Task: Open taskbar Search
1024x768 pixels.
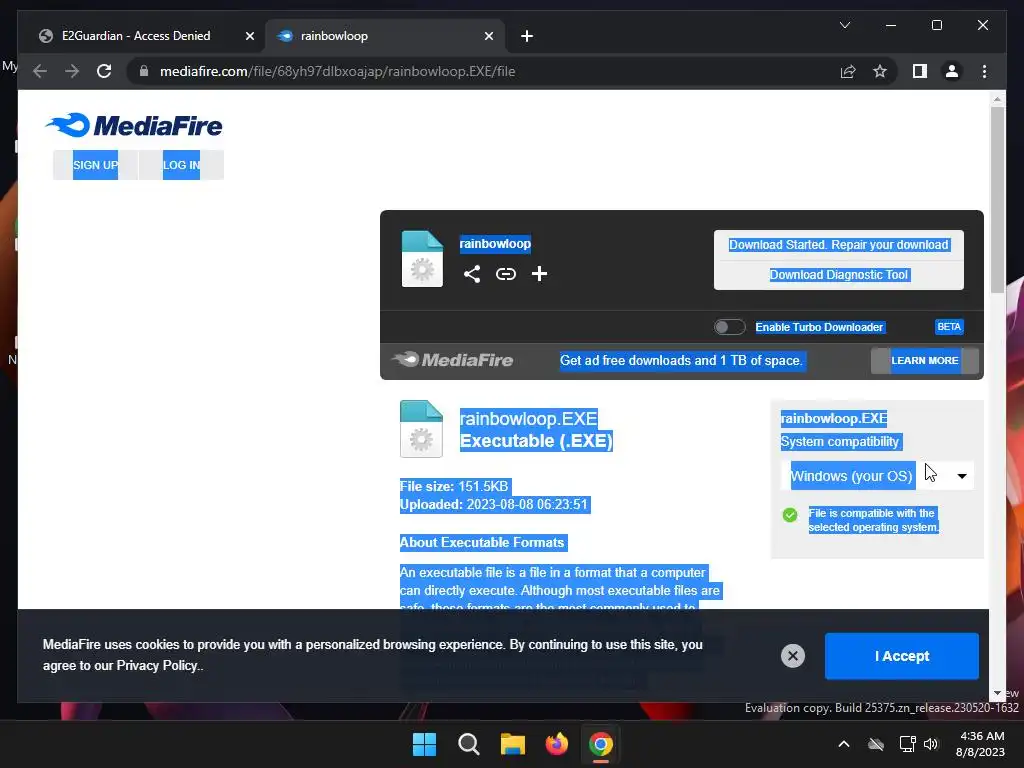Action: (x=468, y=744)
